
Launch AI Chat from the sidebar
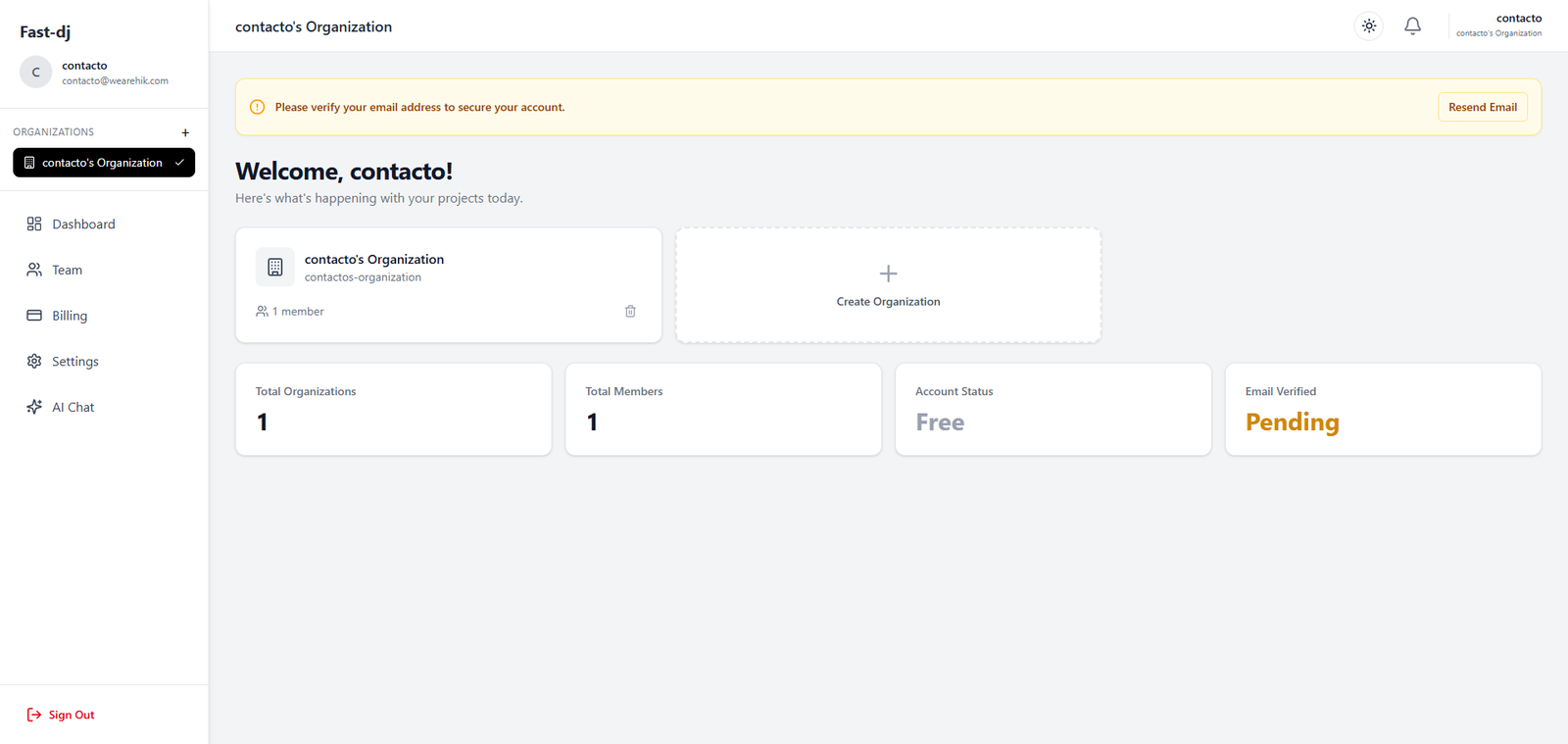coord(73,407)
